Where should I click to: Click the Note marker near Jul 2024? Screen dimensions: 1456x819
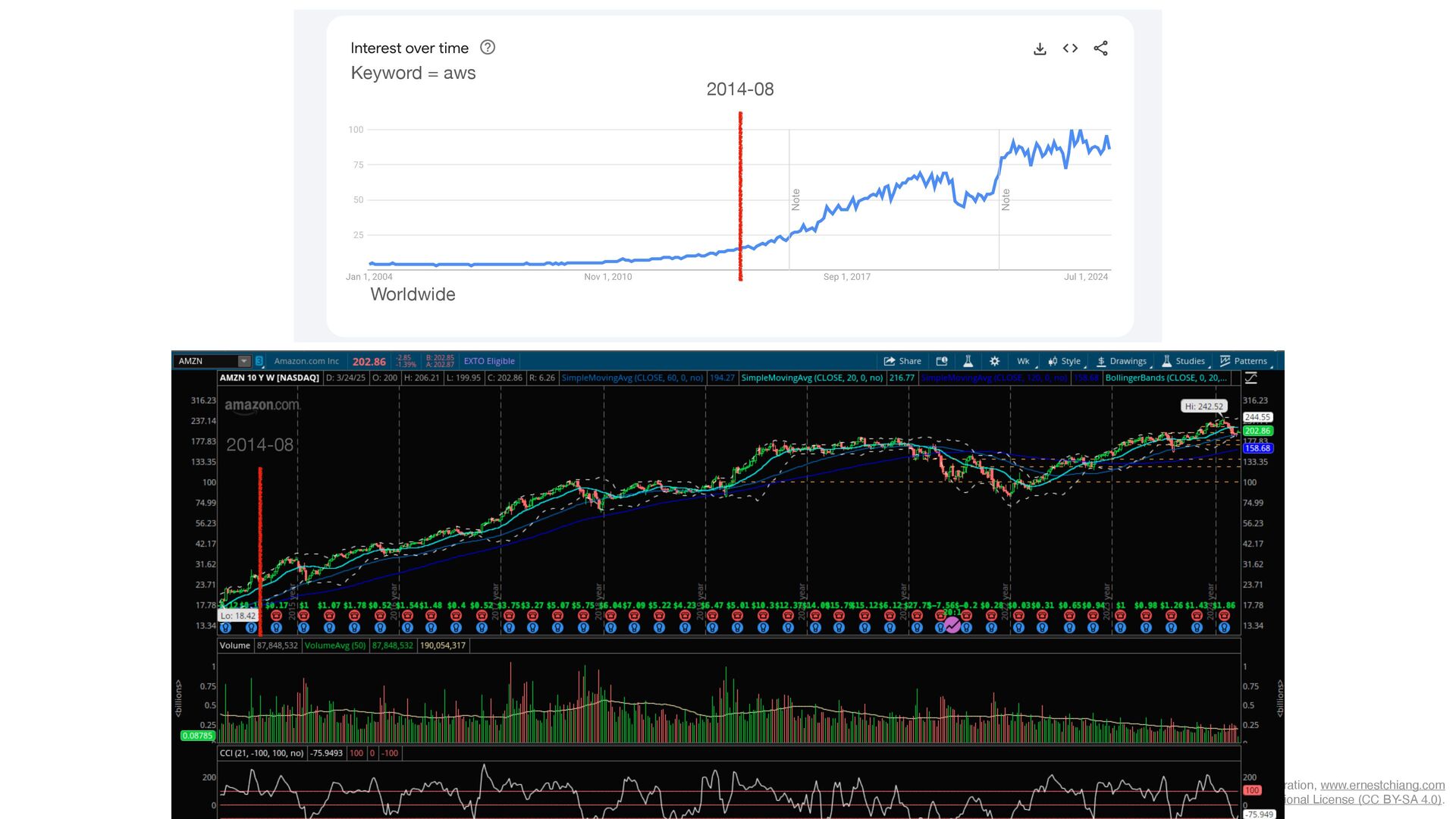1006,199
